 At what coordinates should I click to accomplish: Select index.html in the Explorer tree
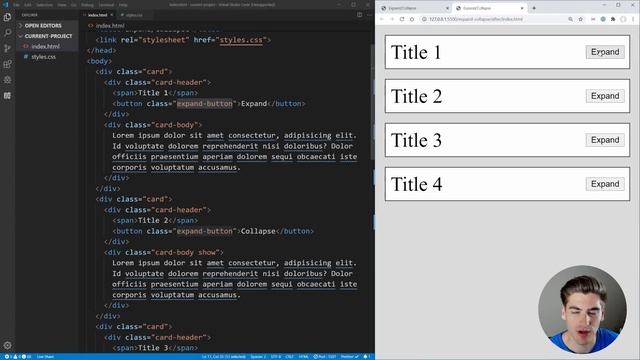(x=45, y=47)
